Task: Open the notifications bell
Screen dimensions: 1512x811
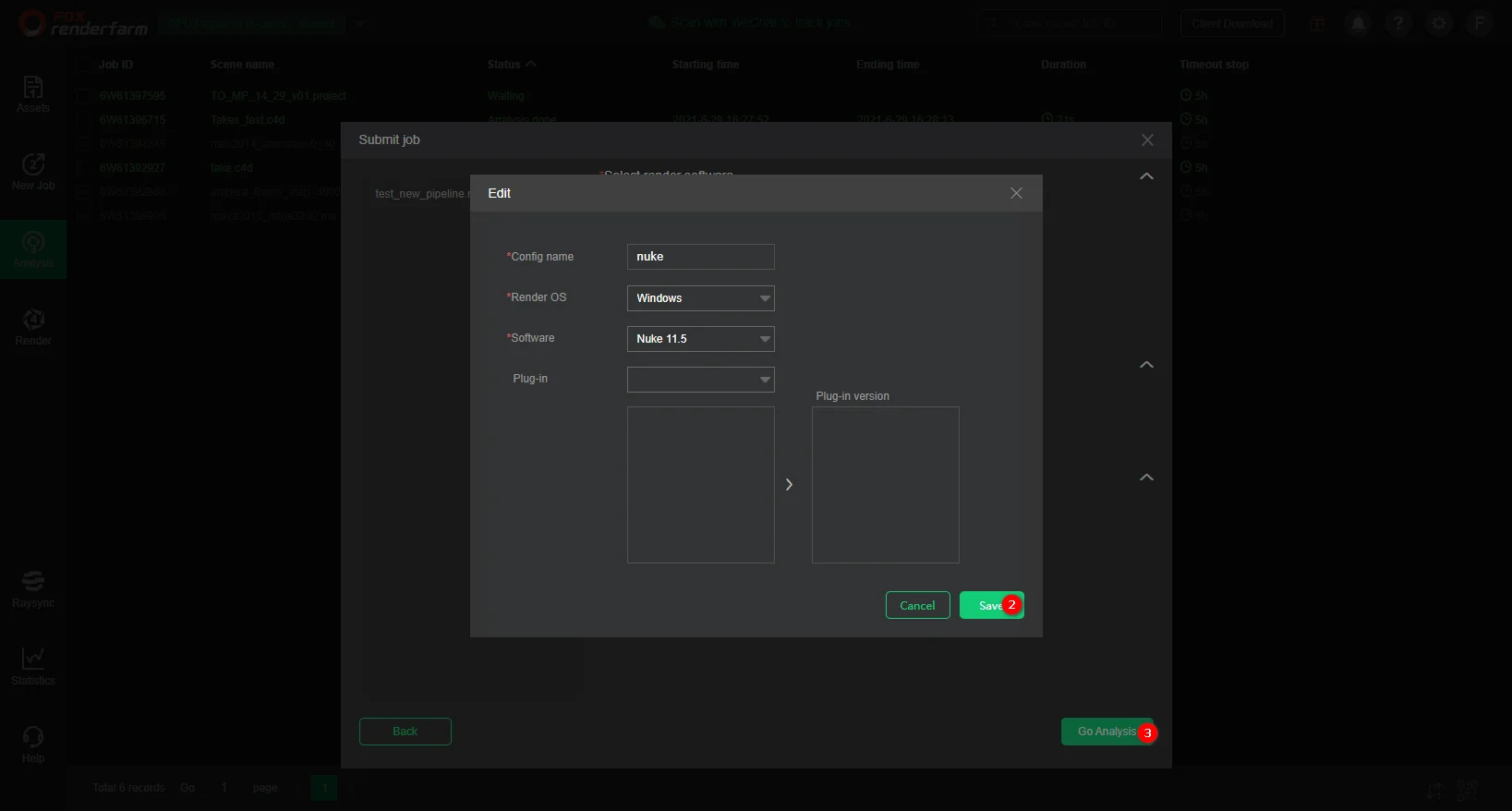Action: point(1358,24)
